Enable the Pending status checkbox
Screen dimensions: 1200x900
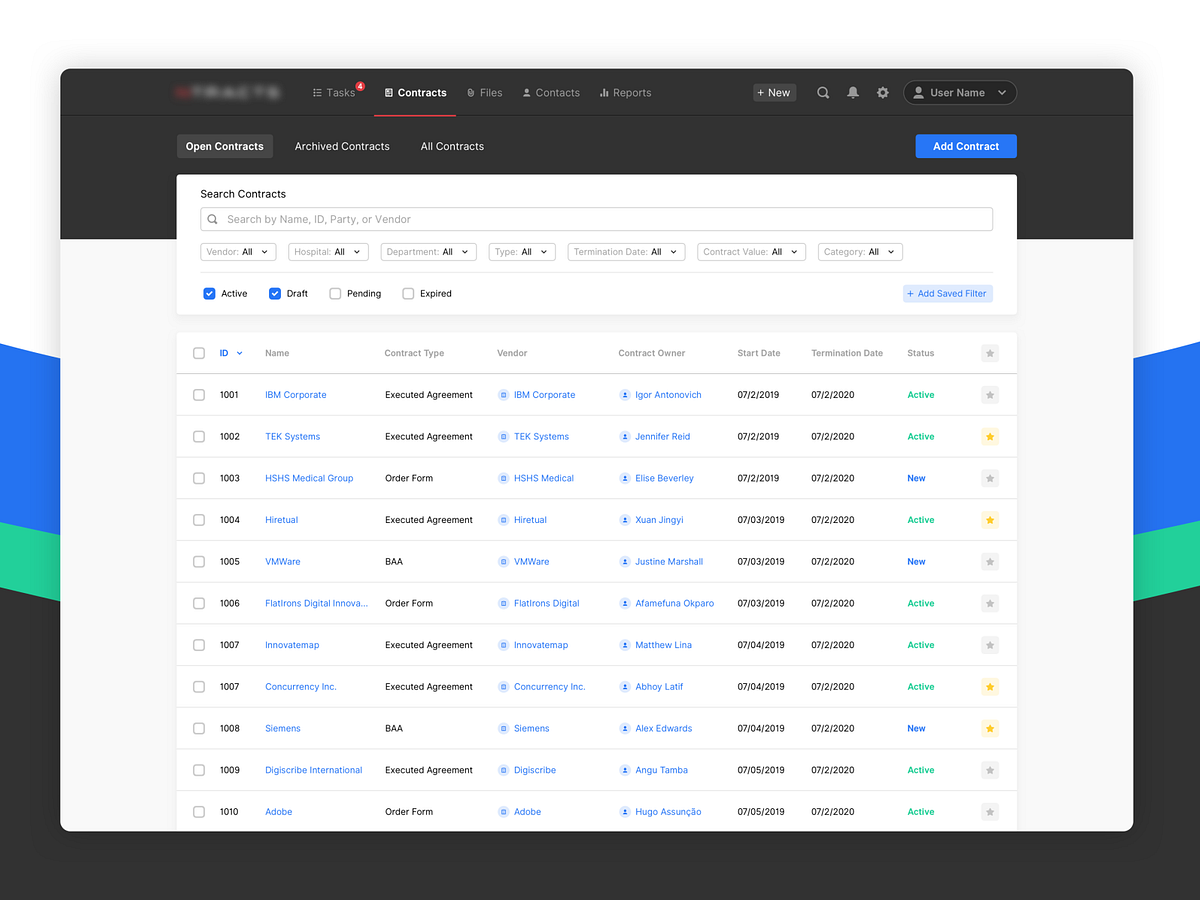[x=335, y=293]
